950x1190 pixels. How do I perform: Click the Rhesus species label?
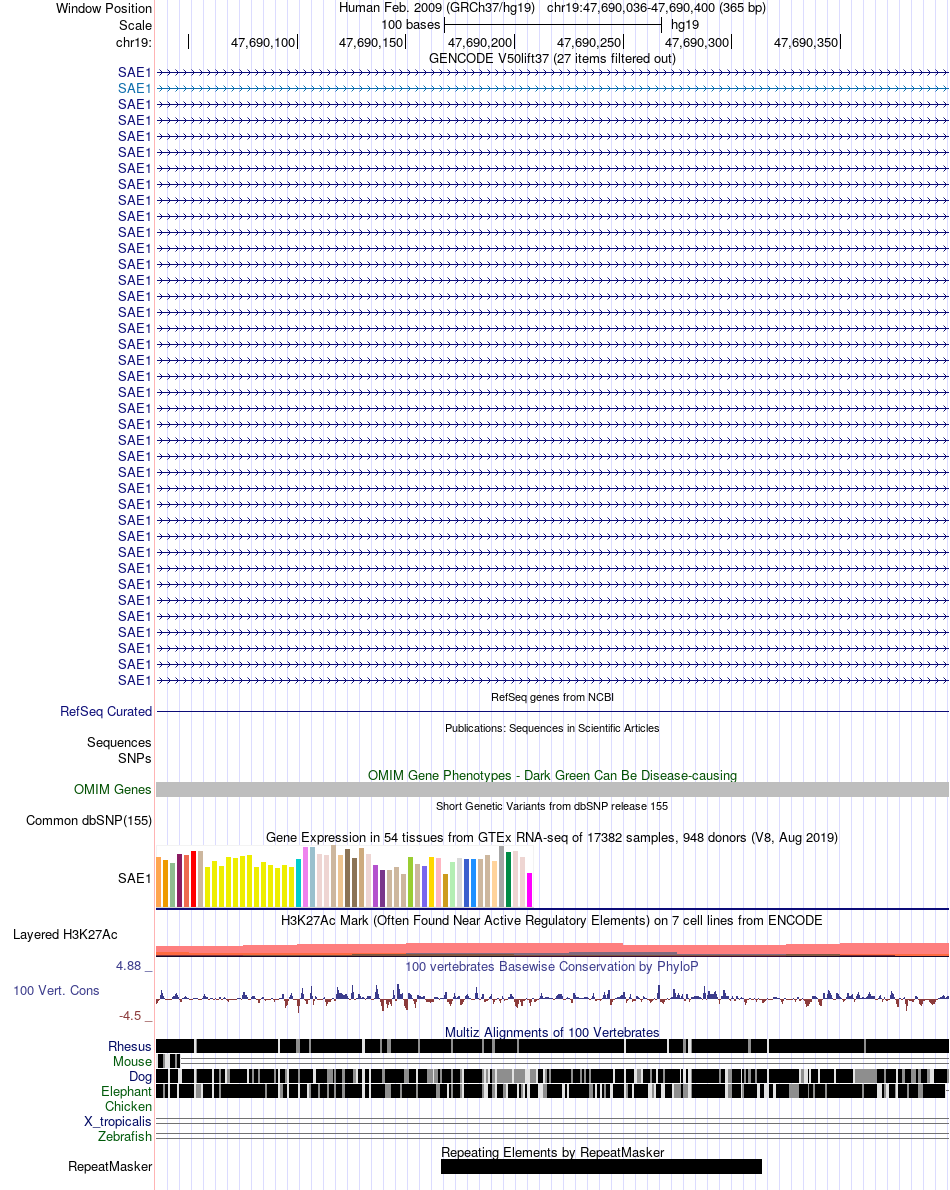(x=130, y=1047)
